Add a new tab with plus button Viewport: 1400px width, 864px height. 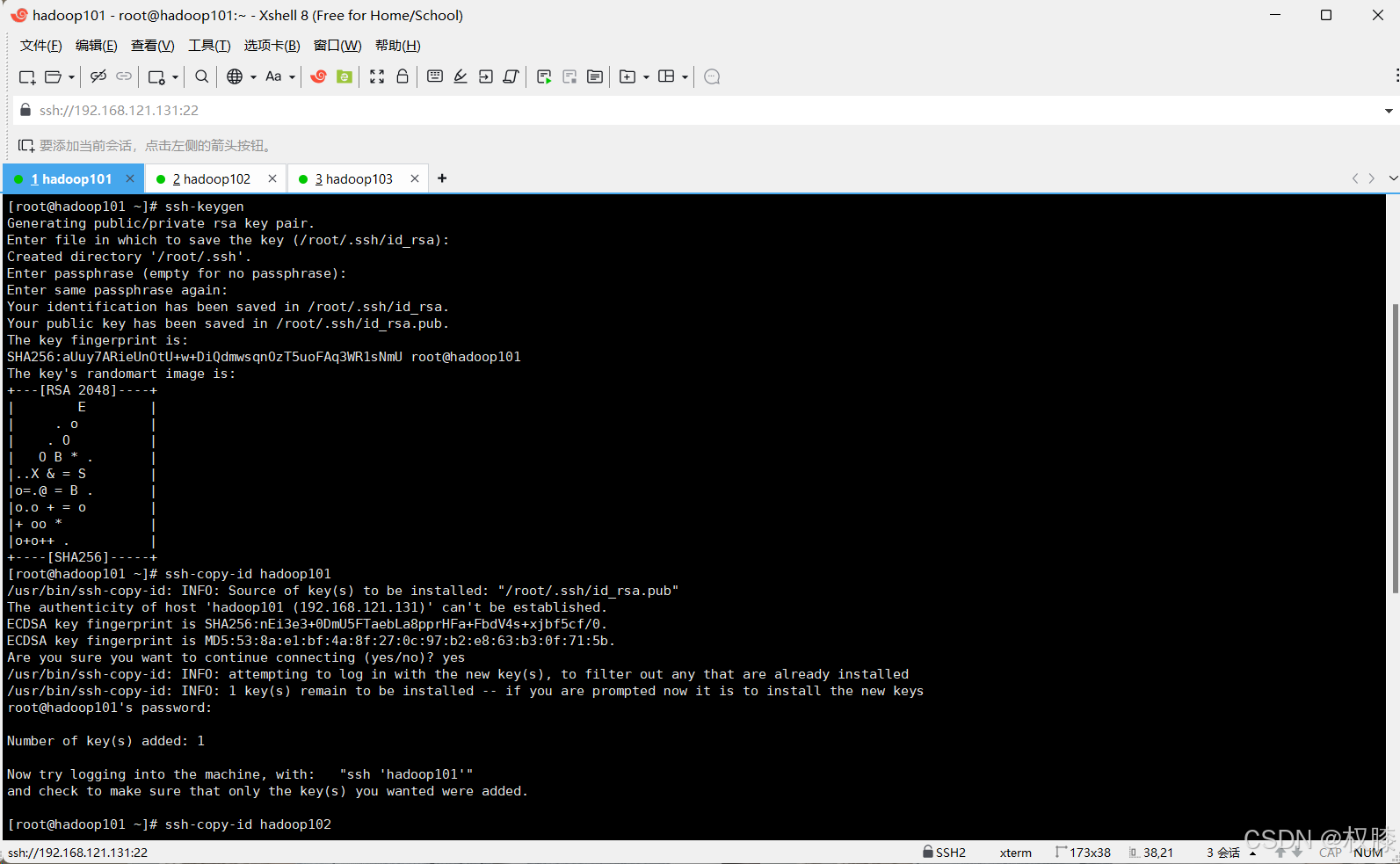pyautogui.click(x=442, y=178)
